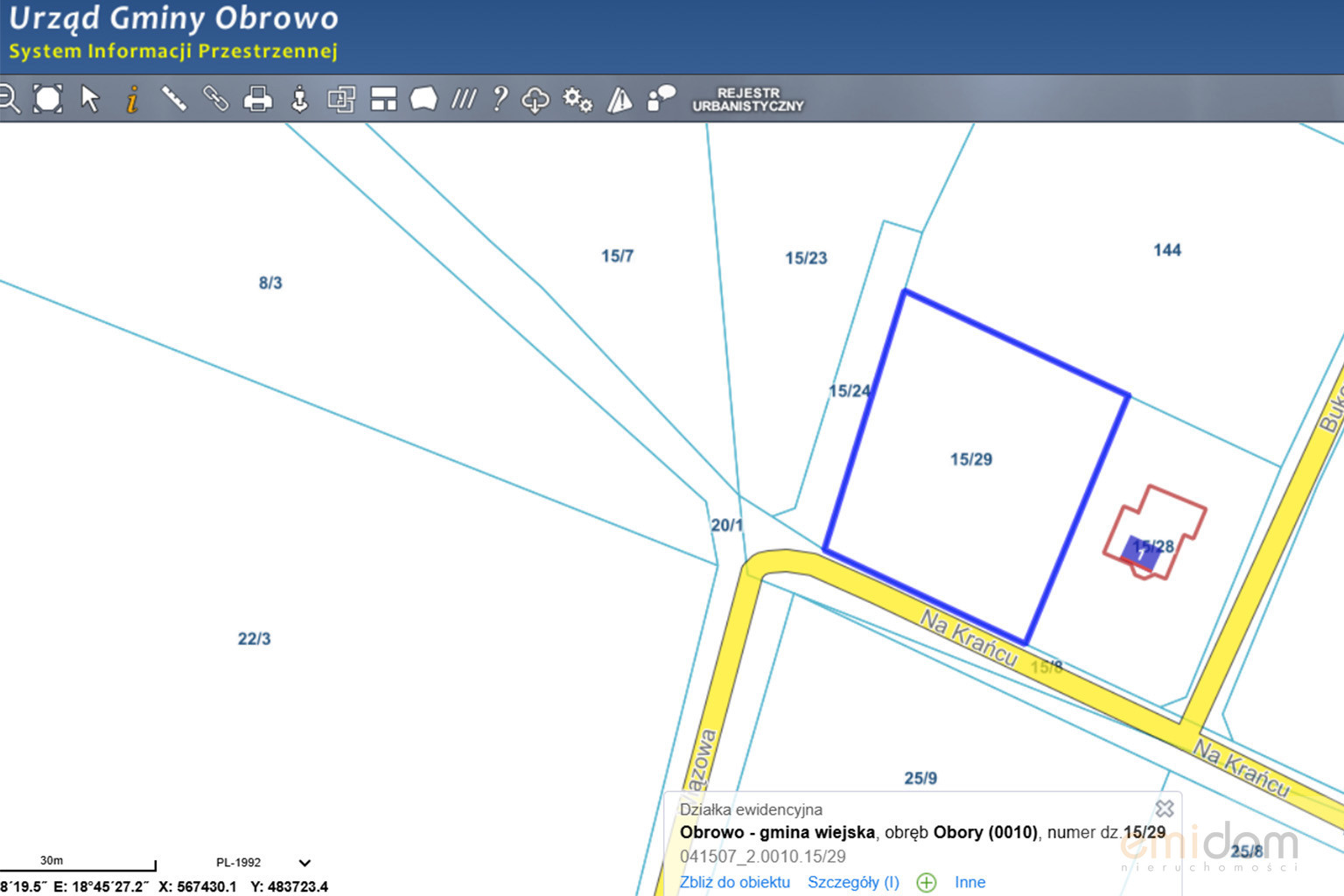This screenshot has width=1344, height=896.
Task: Open the person speech bubble feedback icon
Action: [661, 98]
